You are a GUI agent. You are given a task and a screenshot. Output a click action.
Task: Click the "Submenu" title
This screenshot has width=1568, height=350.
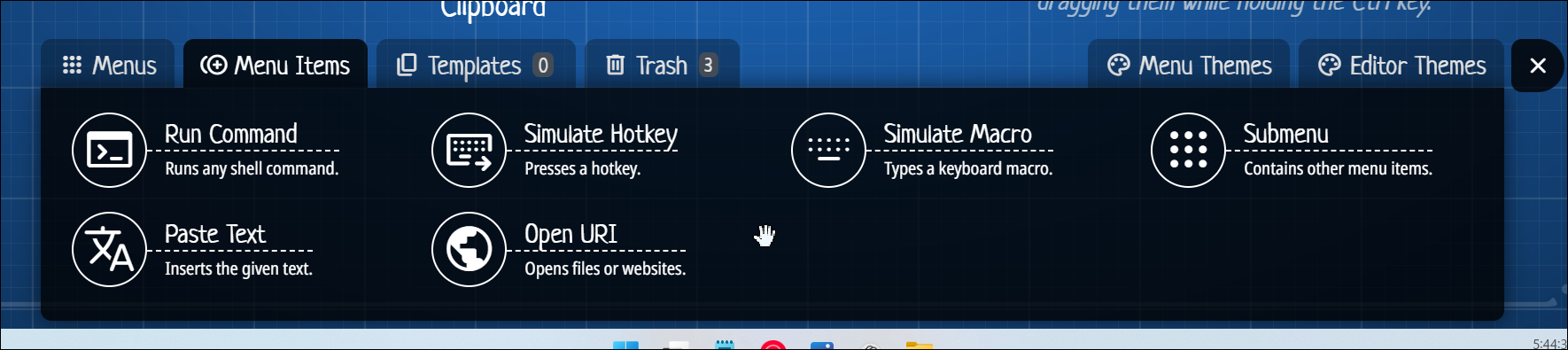coord(1285,134)
